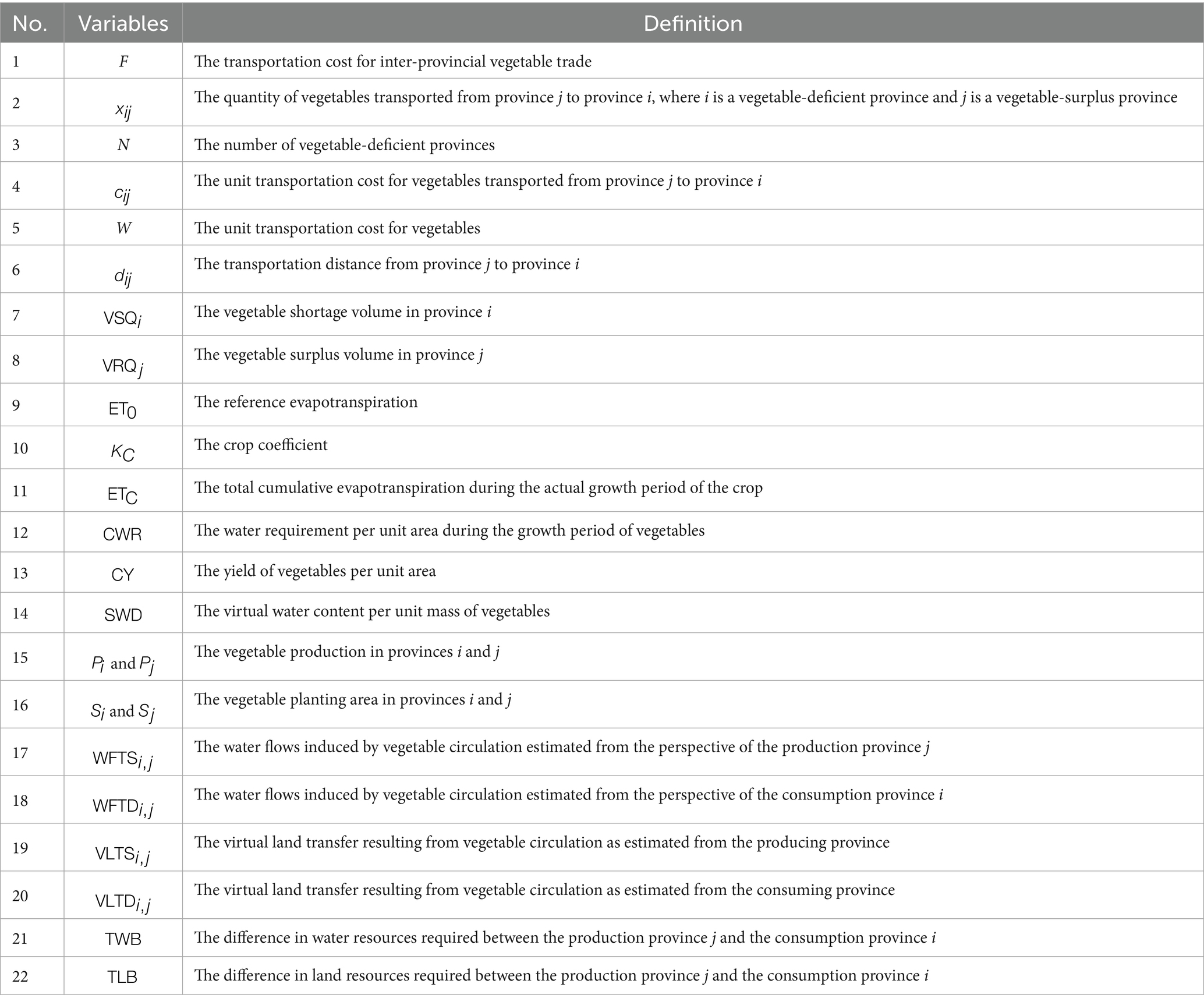Select row number 22 cell
This screenshot has width=1204, height=1005.
[20, 976]
